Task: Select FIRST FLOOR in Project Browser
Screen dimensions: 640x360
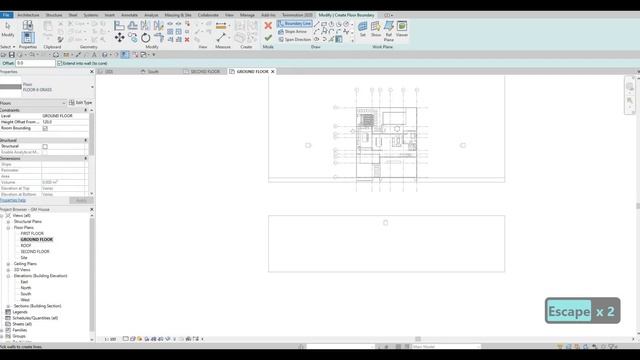Action: coord(32,233)
